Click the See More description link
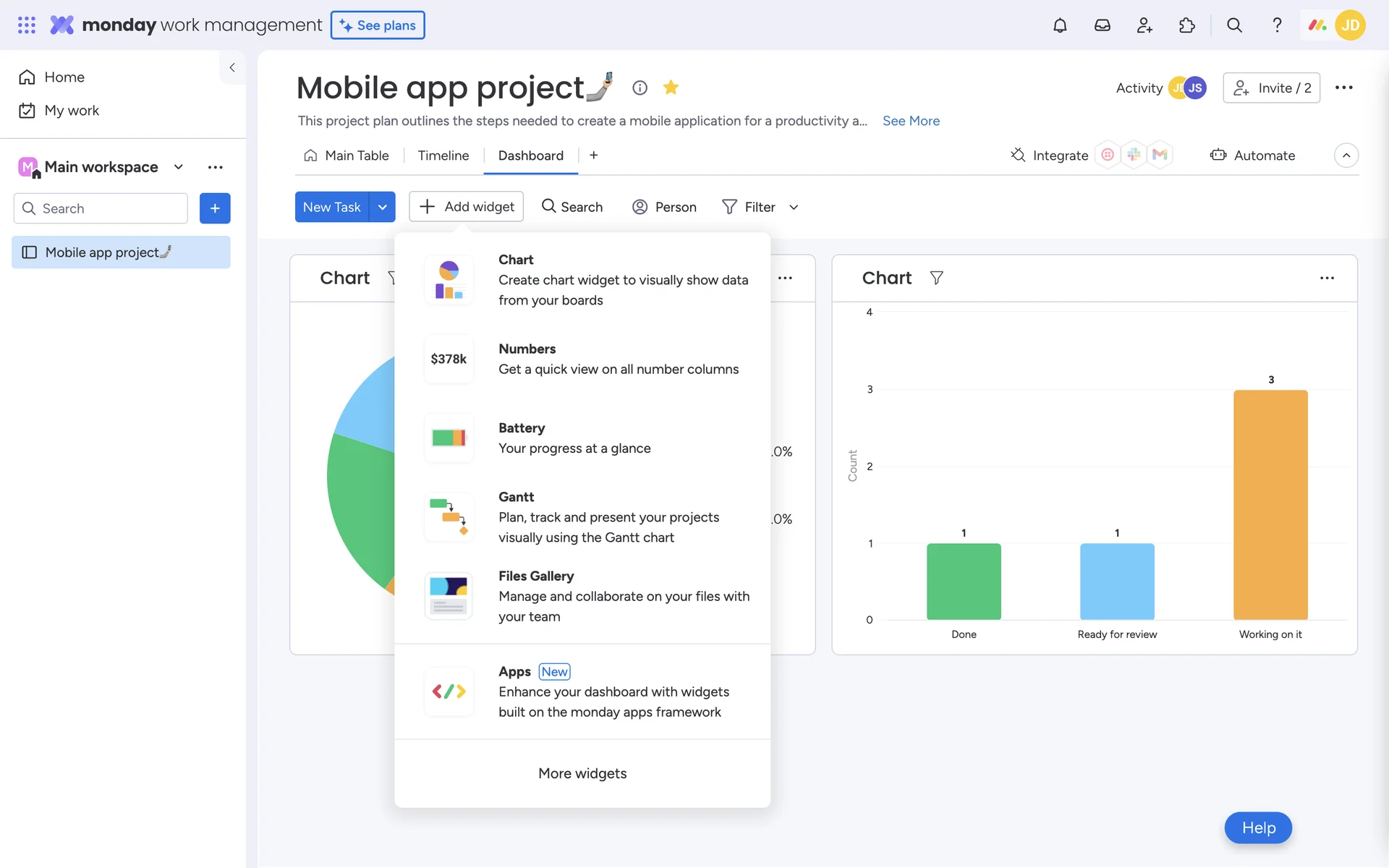 [x=911, y=121]
